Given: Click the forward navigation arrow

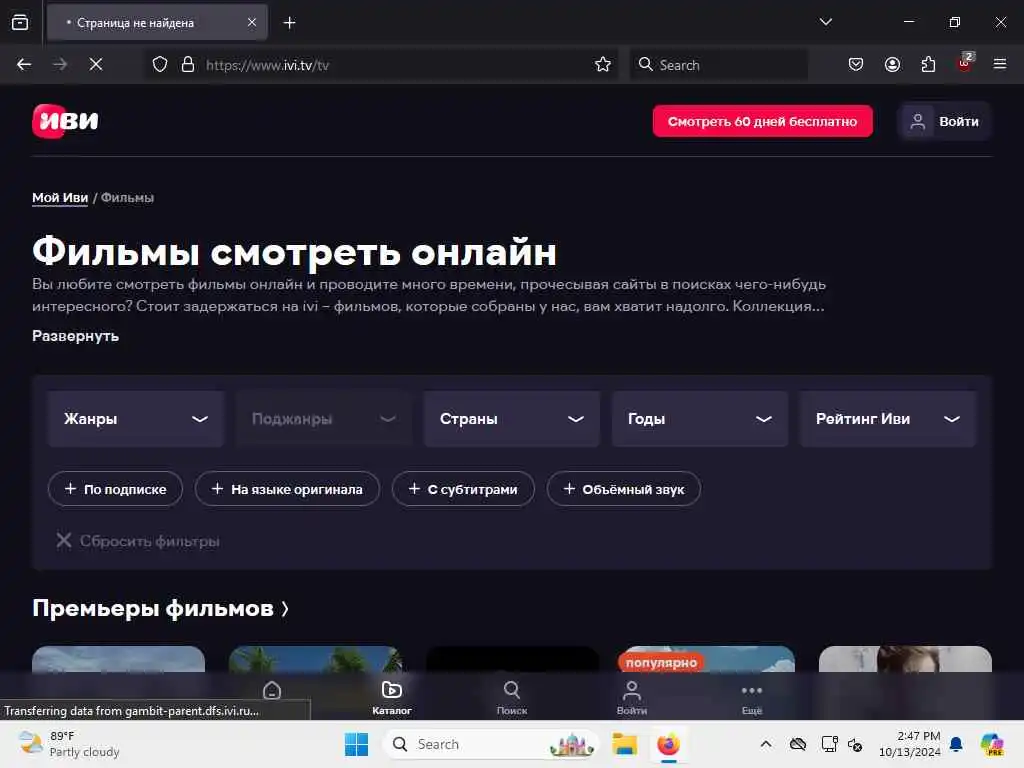Looking at the screenshot, I should [60, 64].
